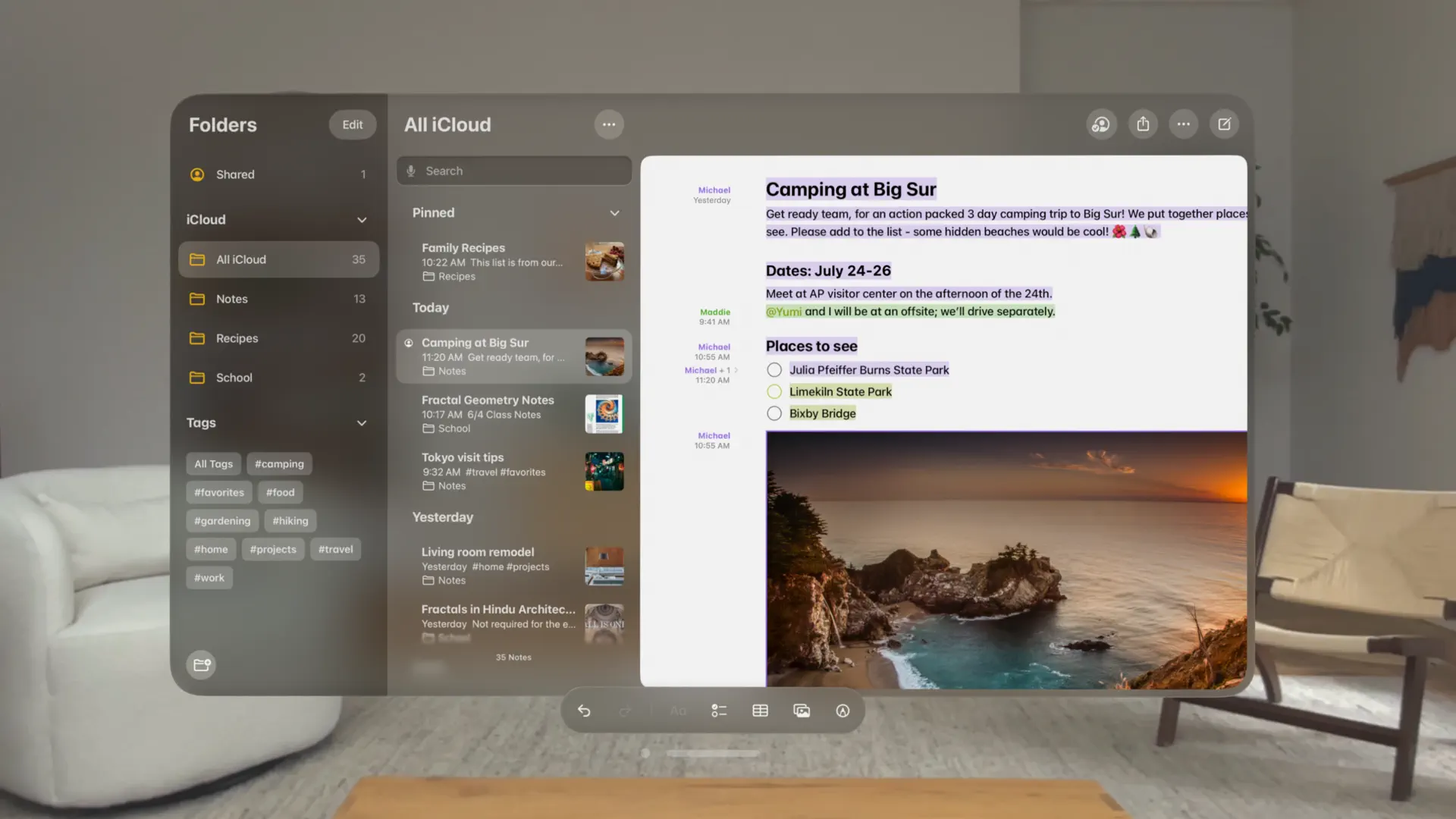Click the Undo arrow in the bottom toolbar
This screenshot has width=1456, height=819.
pyautogui.click(x=584, y=711)
